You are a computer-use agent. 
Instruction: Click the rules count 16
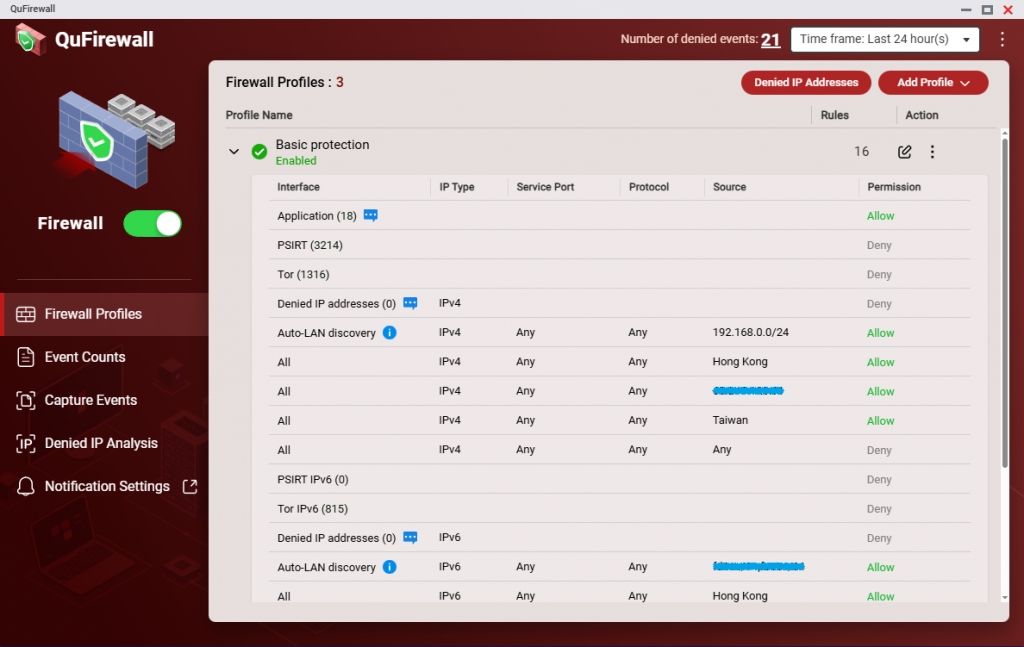coord(861,151)
